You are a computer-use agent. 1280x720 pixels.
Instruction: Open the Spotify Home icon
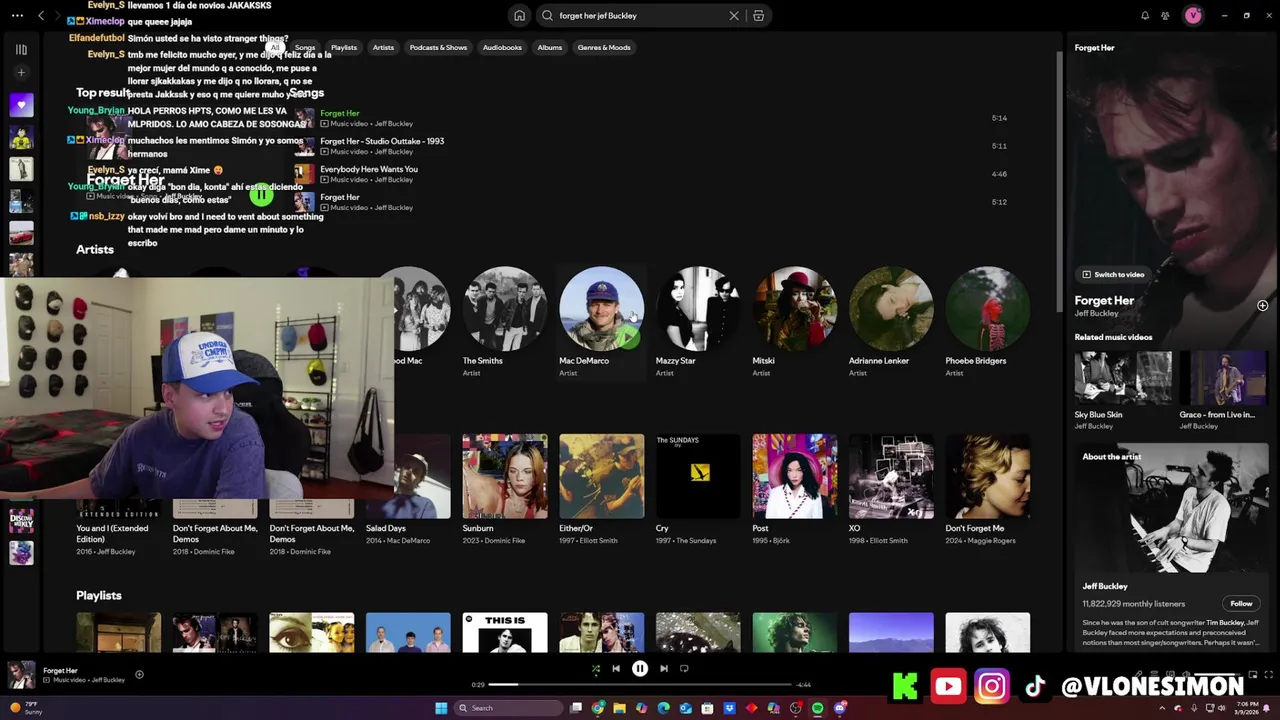(x=519, y=16)
